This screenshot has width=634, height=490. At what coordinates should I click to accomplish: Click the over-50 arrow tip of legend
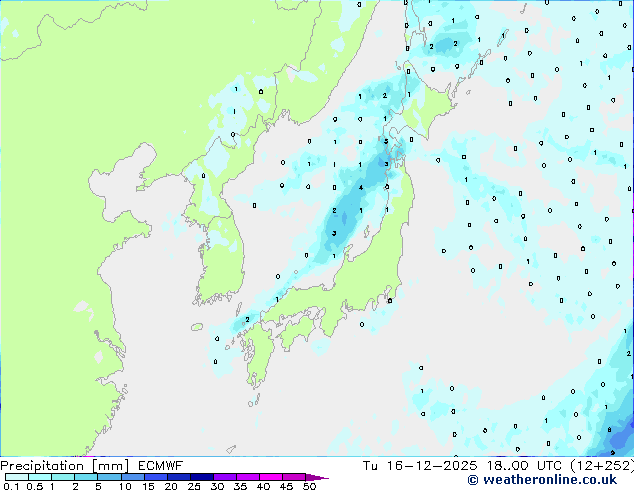tap(317, 477)
